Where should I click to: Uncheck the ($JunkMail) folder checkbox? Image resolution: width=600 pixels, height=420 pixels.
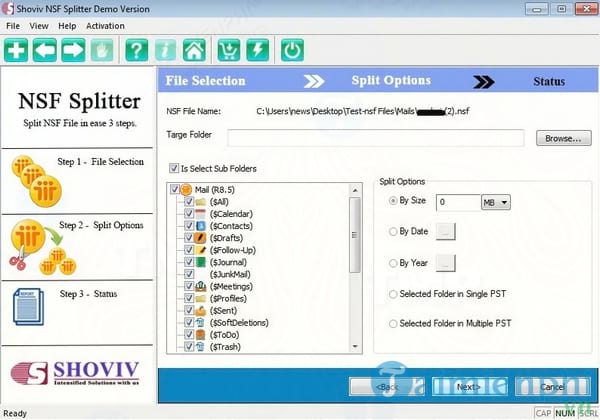click(189, 274)
